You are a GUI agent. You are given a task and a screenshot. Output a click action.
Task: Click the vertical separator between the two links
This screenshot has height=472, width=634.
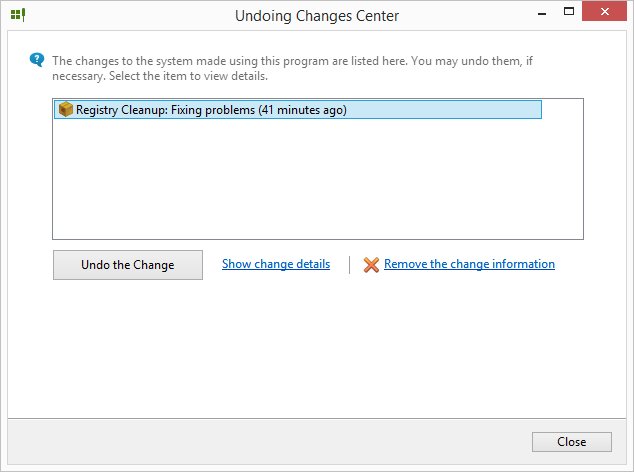(x=349, y=265)
